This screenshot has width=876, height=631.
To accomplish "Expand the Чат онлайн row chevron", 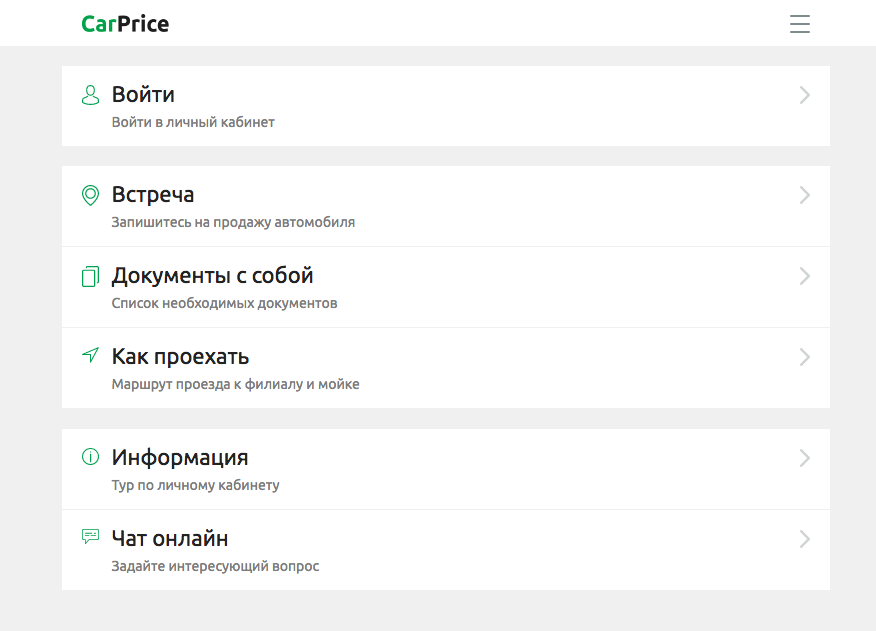I will coord(804,539).
